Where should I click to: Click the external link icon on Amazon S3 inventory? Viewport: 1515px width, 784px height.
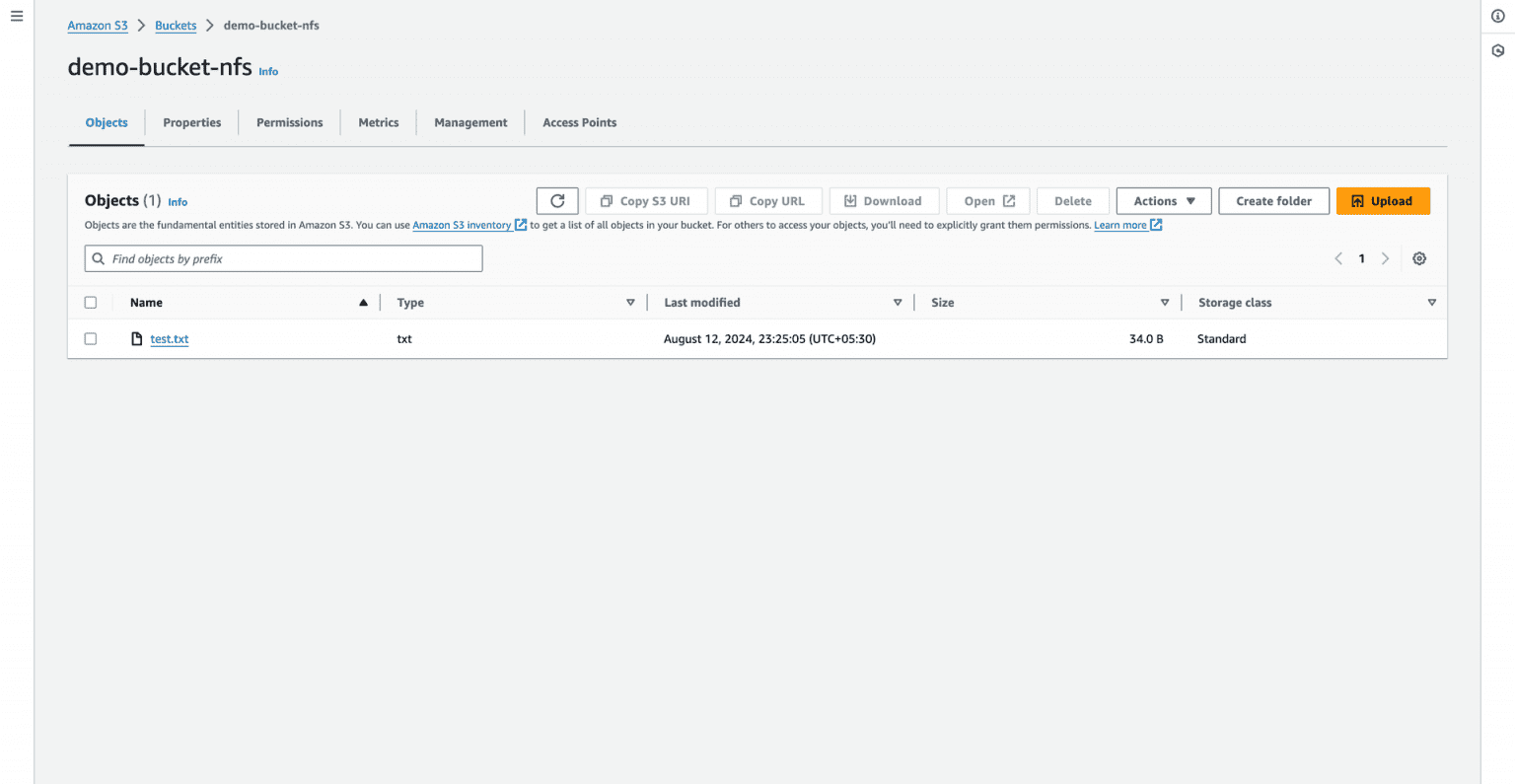tap(522, 225)
